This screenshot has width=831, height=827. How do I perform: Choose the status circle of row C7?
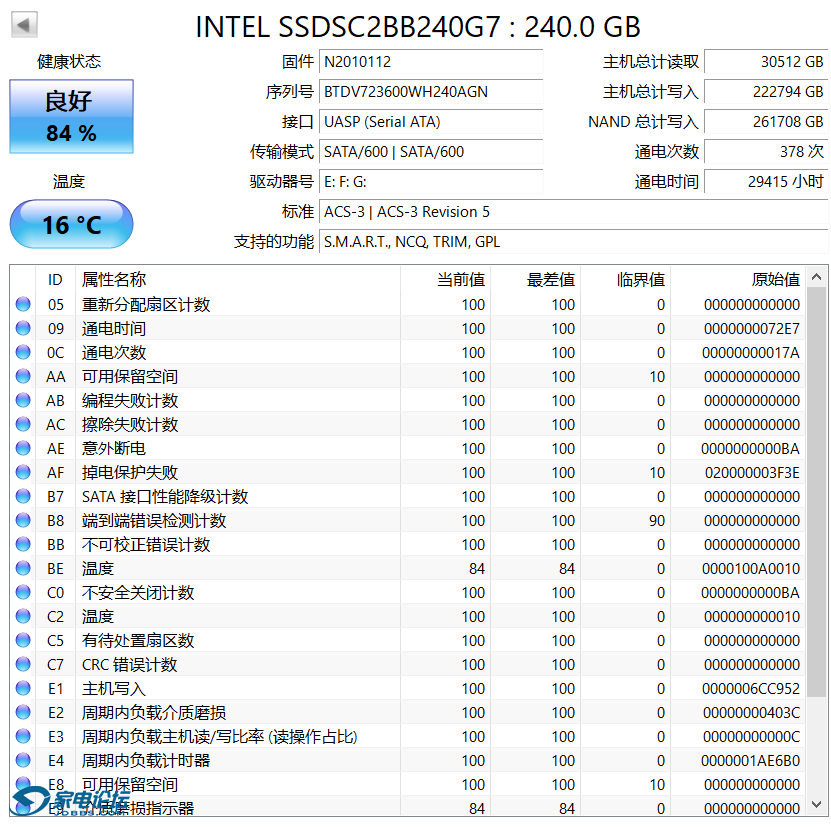[23, 664]
